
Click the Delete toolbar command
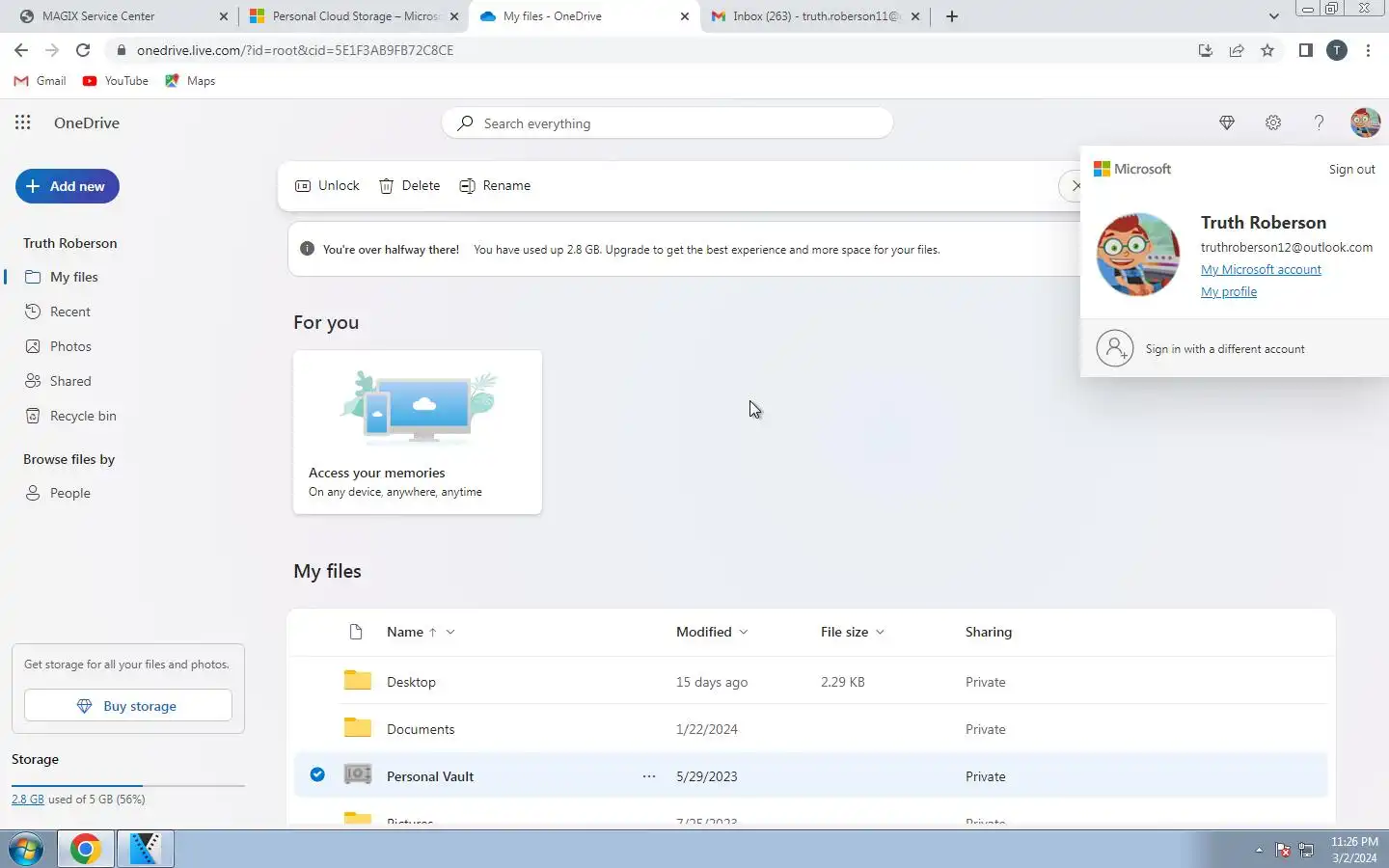[x=409, y=185]
